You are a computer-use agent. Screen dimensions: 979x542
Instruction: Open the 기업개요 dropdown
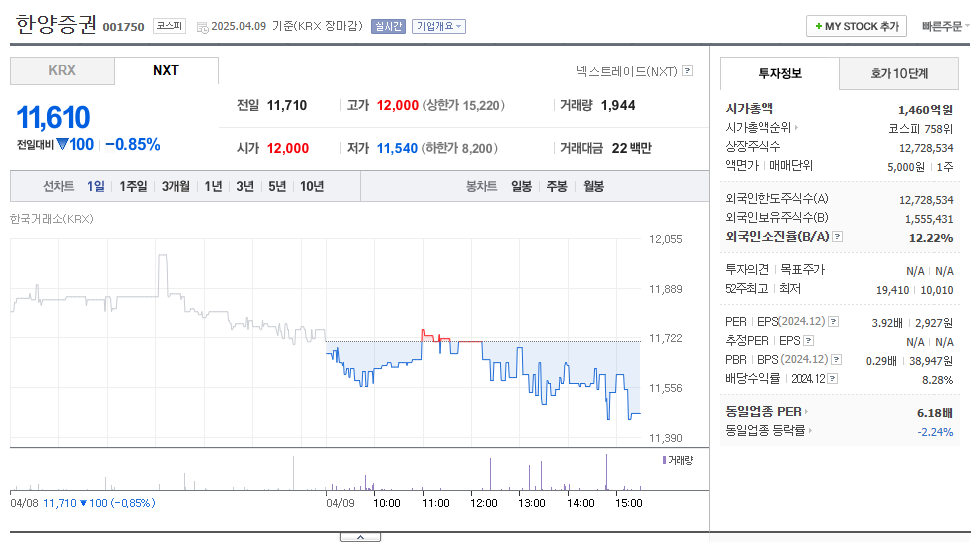439,26
